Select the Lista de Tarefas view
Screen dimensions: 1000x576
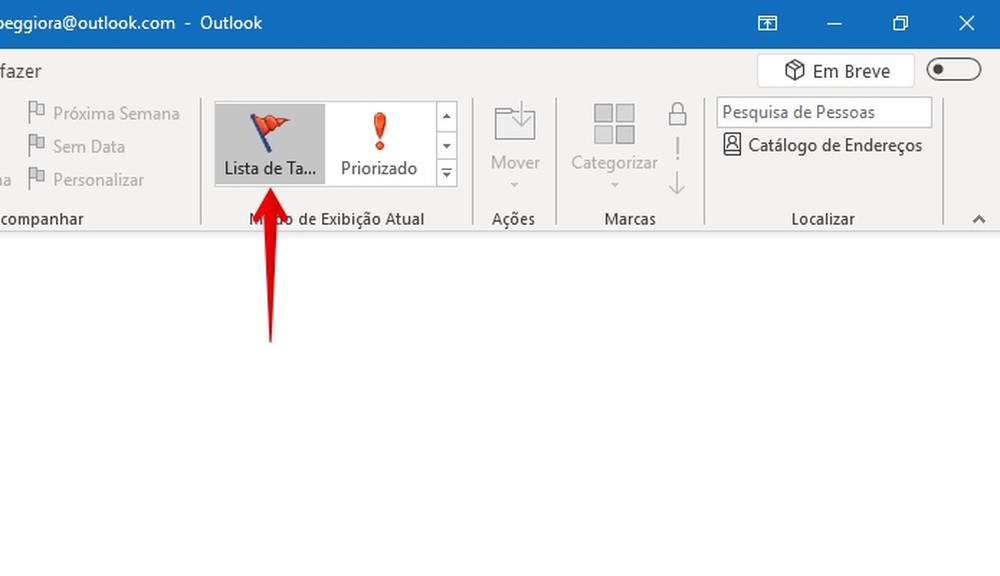pyautogui.click(x=269, y=143)
